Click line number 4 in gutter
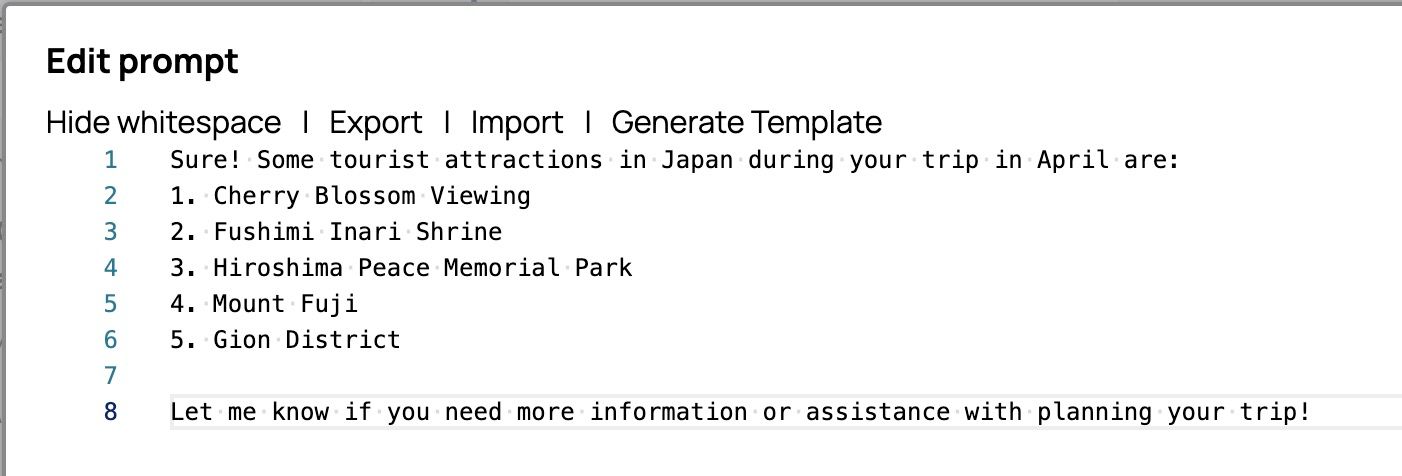This screenshot has height=476, width=1402. (110, 268)
